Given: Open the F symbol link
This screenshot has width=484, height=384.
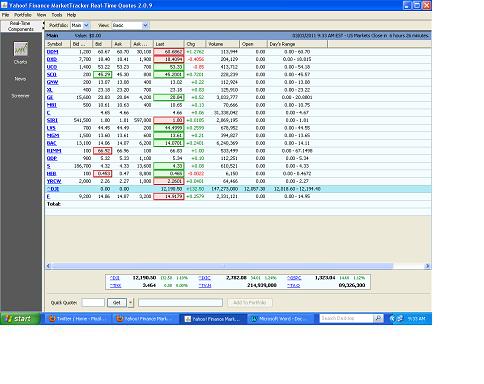Looking at the screenshot, I should 48,196.
